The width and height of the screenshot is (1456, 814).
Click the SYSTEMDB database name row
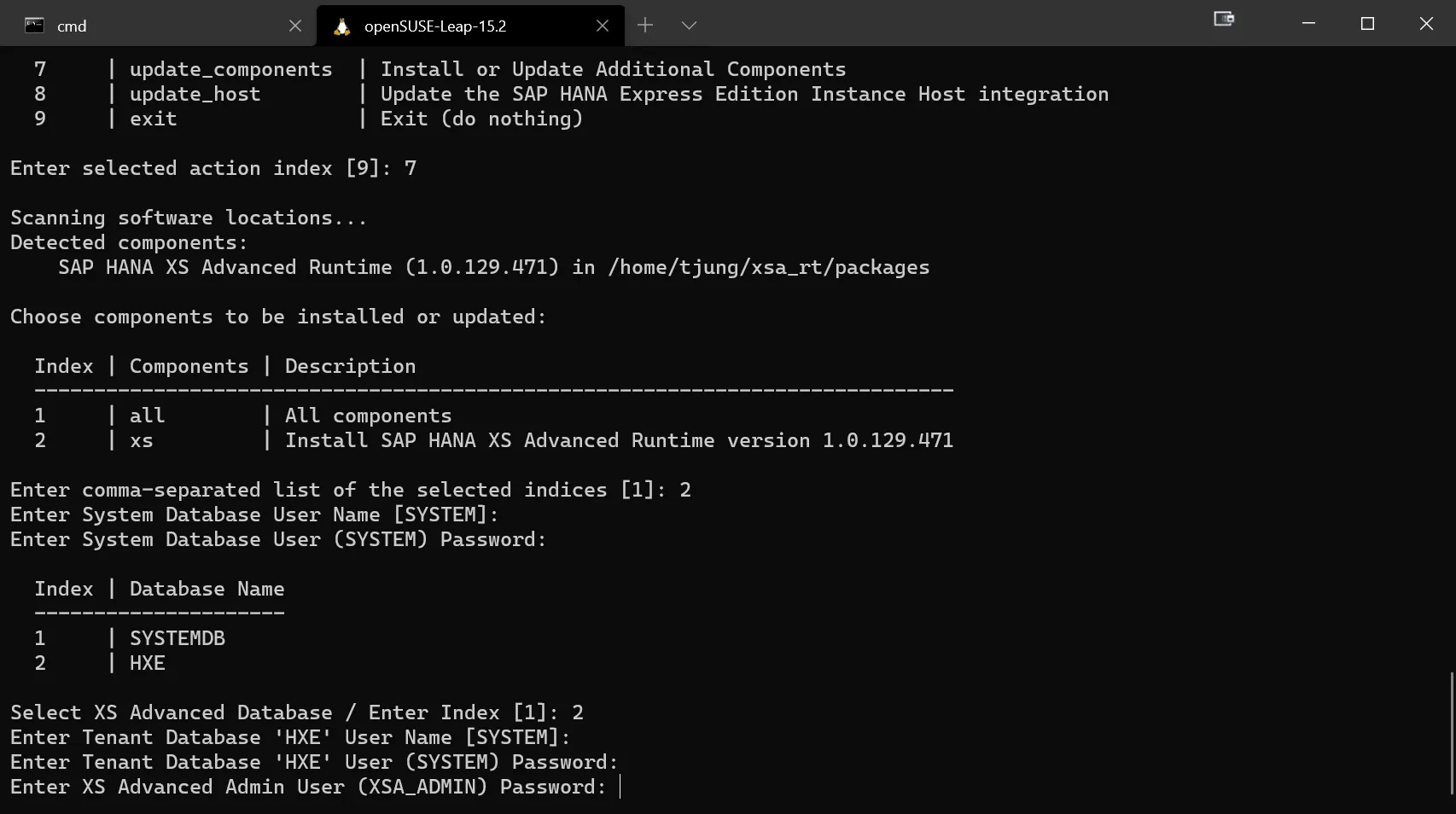[x=178, y=638]
